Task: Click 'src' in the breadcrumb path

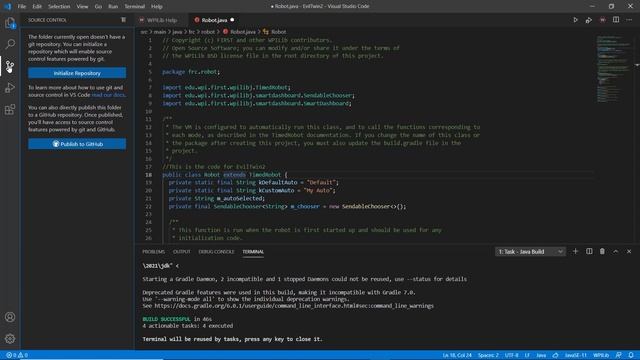Action: click(144, 32)
